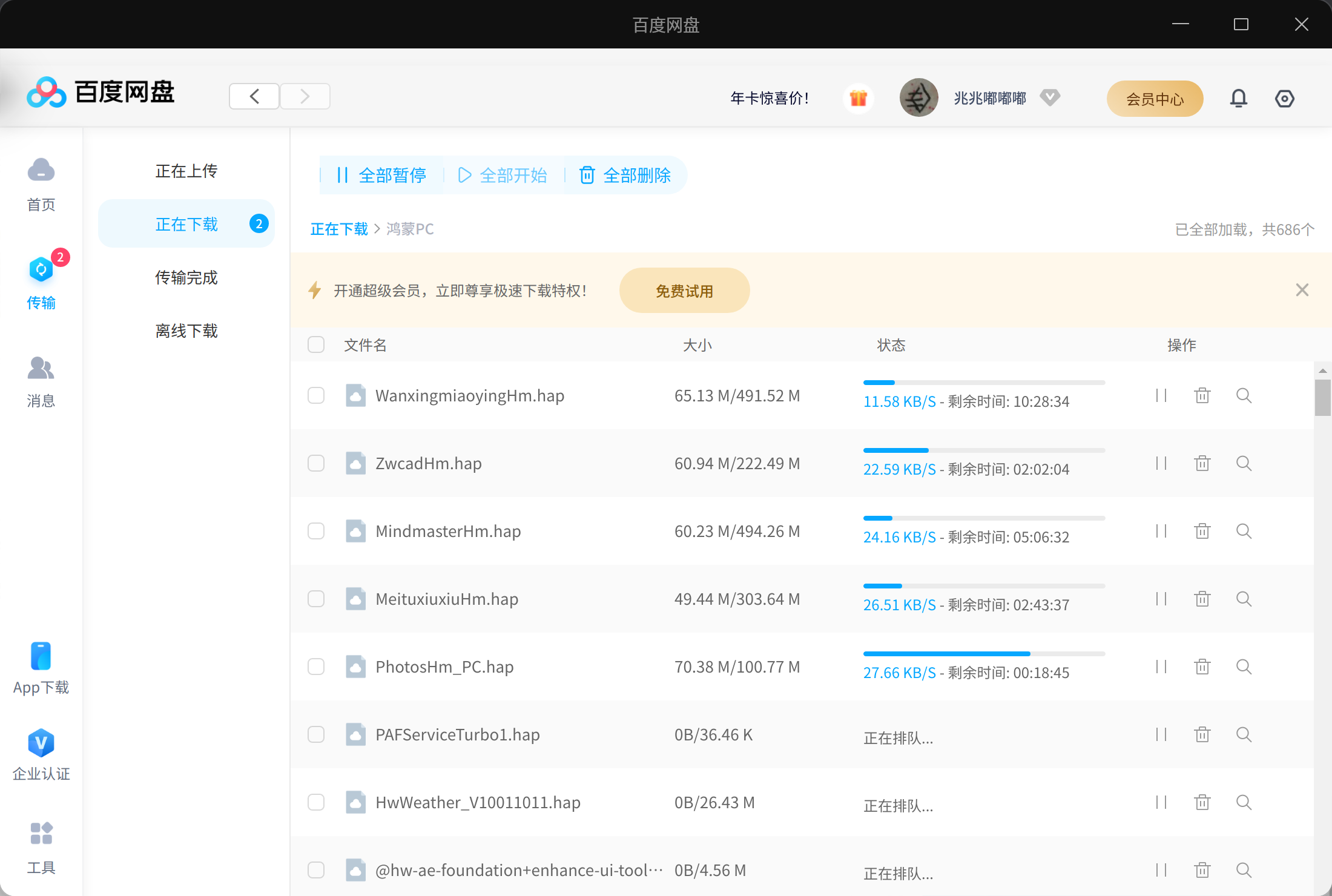Open the 离线下载 tab
Viewport: 1332px width, 896px height.
(186, 331)
